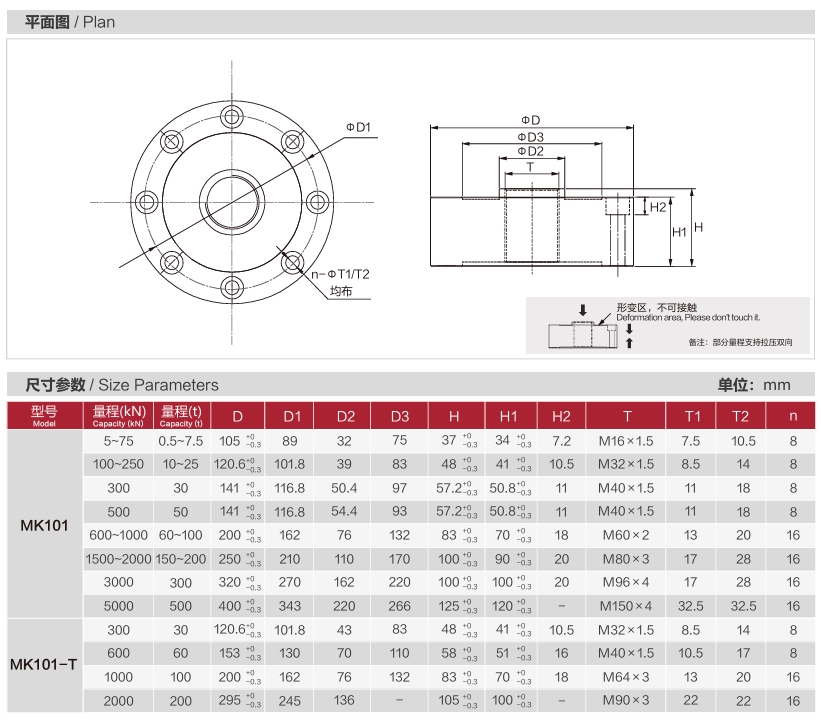Viewport: 821px width, 721px height.
Task: Click the T2 column header
Action: [x=740, y=416]
